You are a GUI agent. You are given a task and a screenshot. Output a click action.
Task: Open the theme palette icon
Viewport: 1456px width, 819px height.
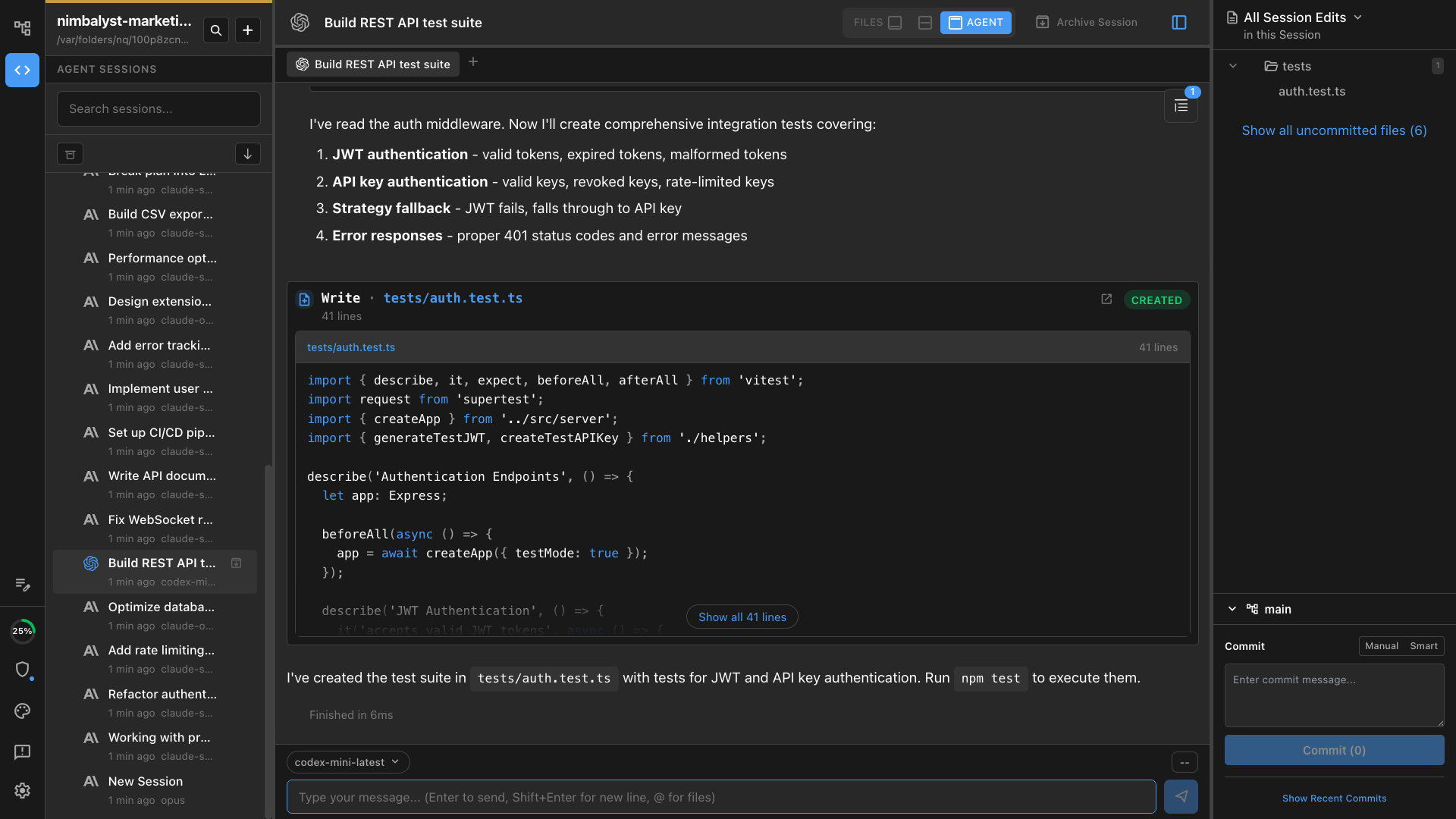(22, 711)
